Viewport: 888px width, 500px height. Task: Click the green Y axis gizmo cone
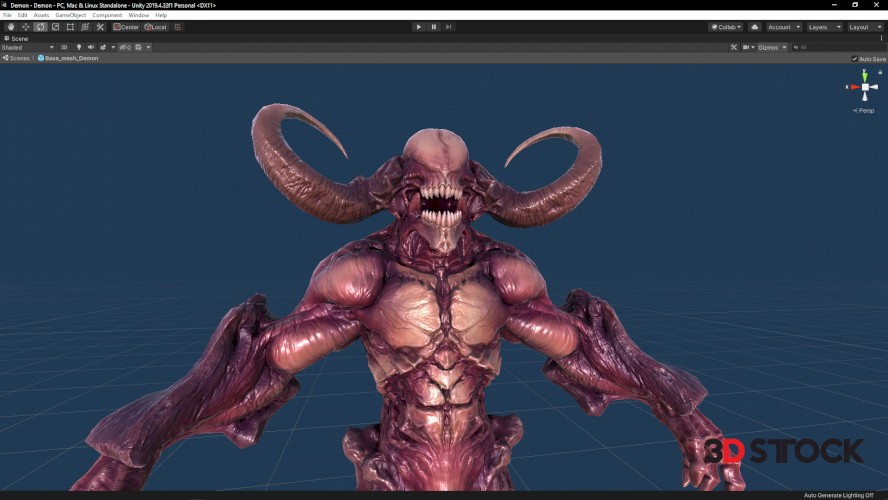[x=865, y=75]
